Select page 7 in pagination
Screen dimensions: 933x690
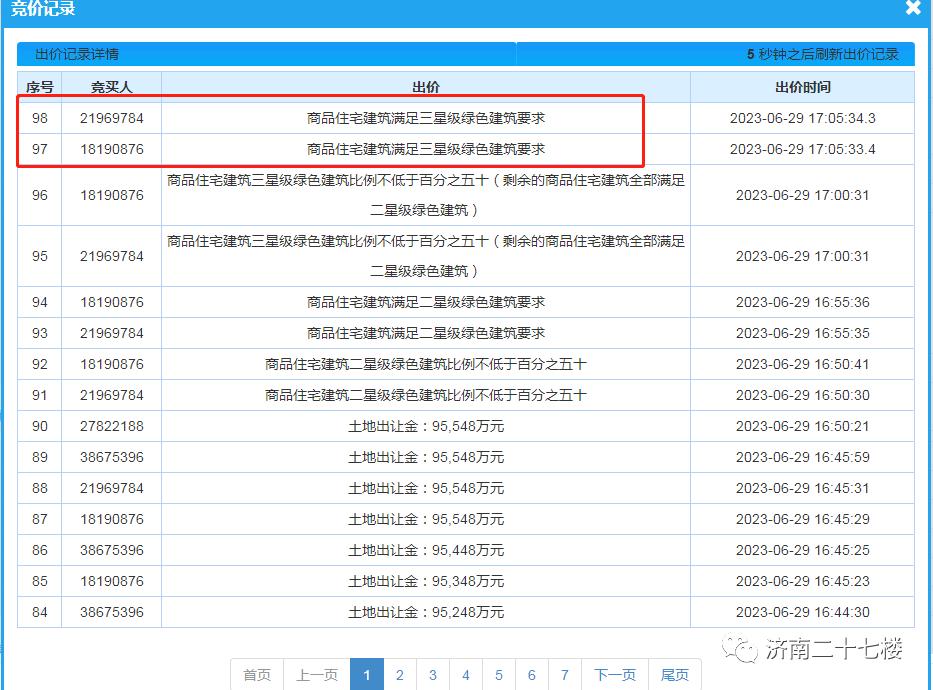tap(565, 675)
